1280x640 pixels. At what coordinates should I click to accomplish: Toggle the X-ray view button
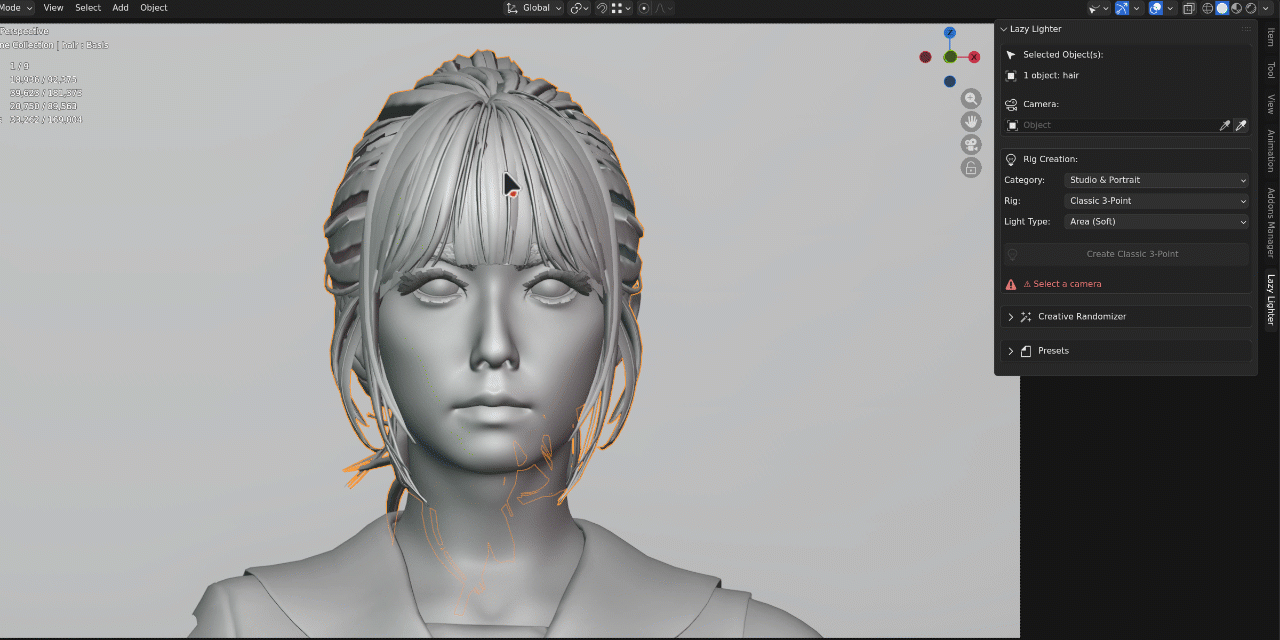coord(1189,8)
